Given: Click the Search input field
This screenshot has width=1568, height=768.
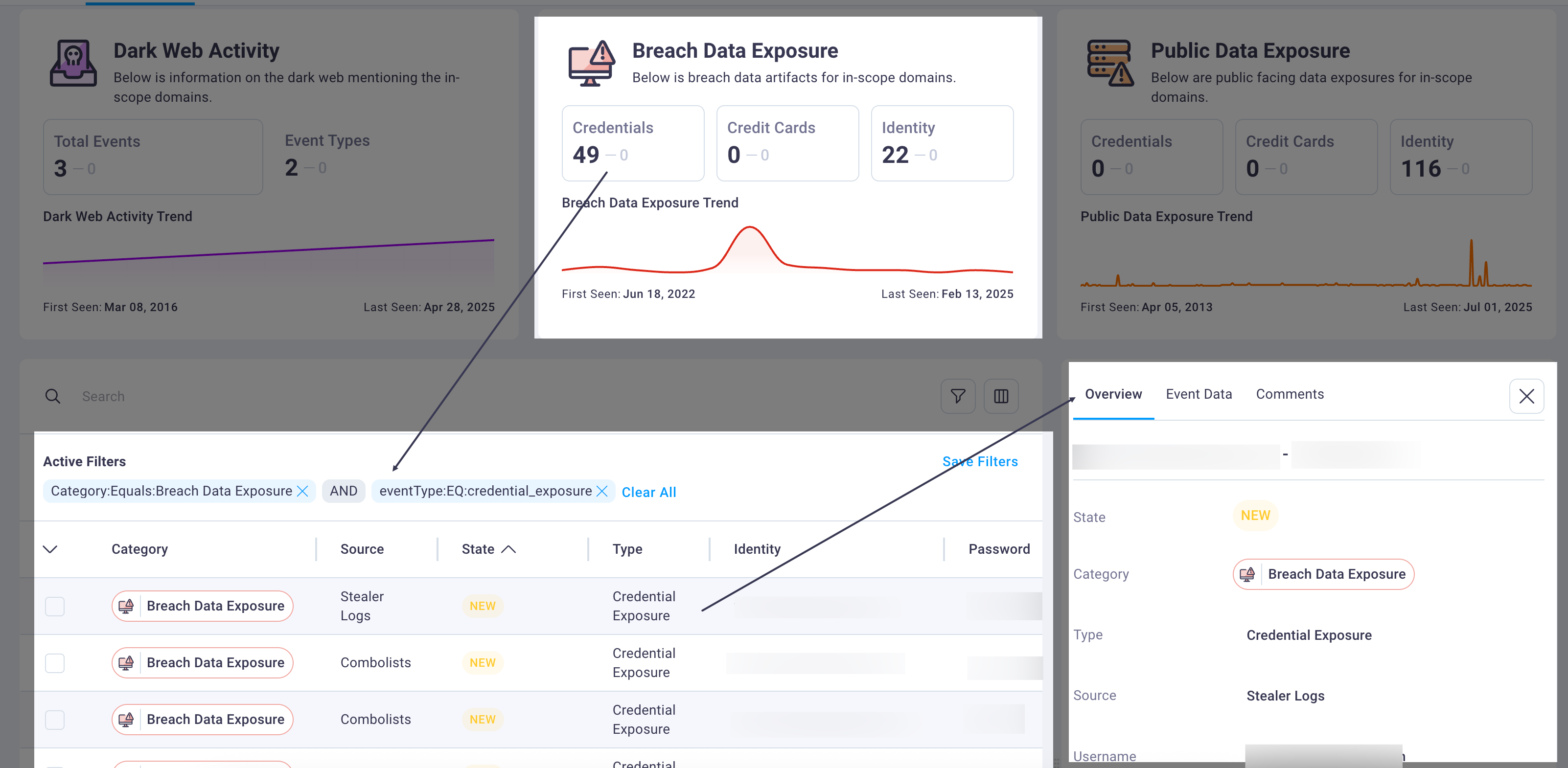Looking at the screenshot, I should (x=487, y=396).
